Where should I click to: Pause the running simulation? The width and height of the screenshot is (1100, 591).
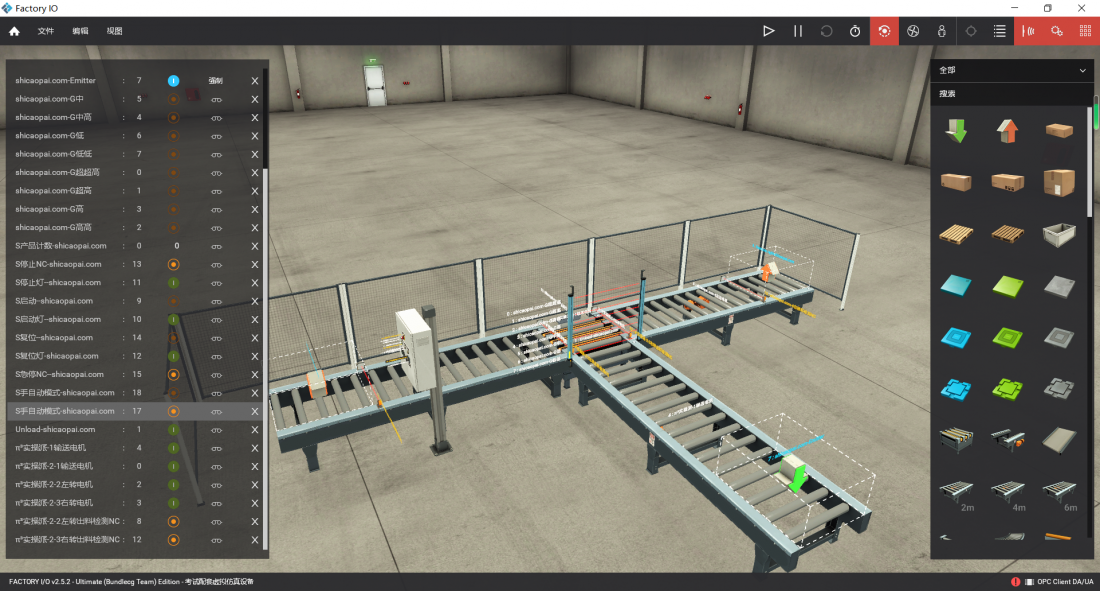tap(798, 31)
